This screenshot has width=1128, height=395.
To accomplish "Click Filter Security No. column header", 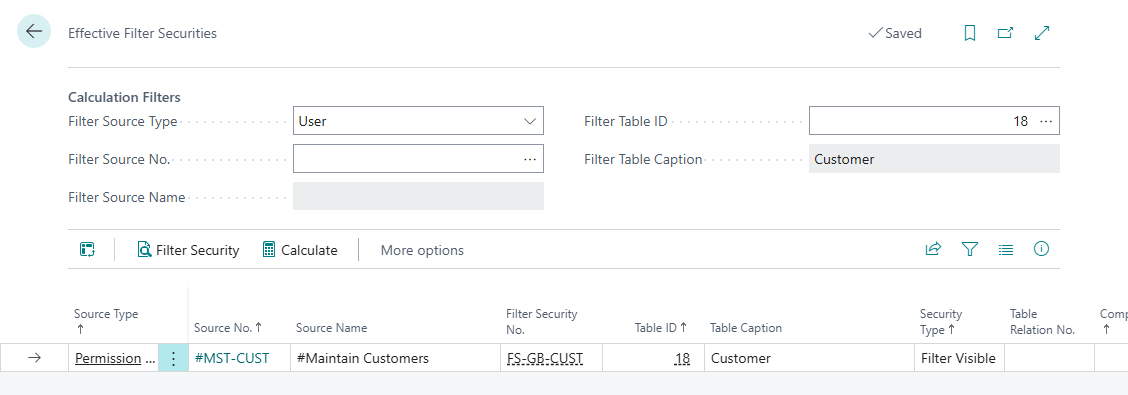I will 542,322.
